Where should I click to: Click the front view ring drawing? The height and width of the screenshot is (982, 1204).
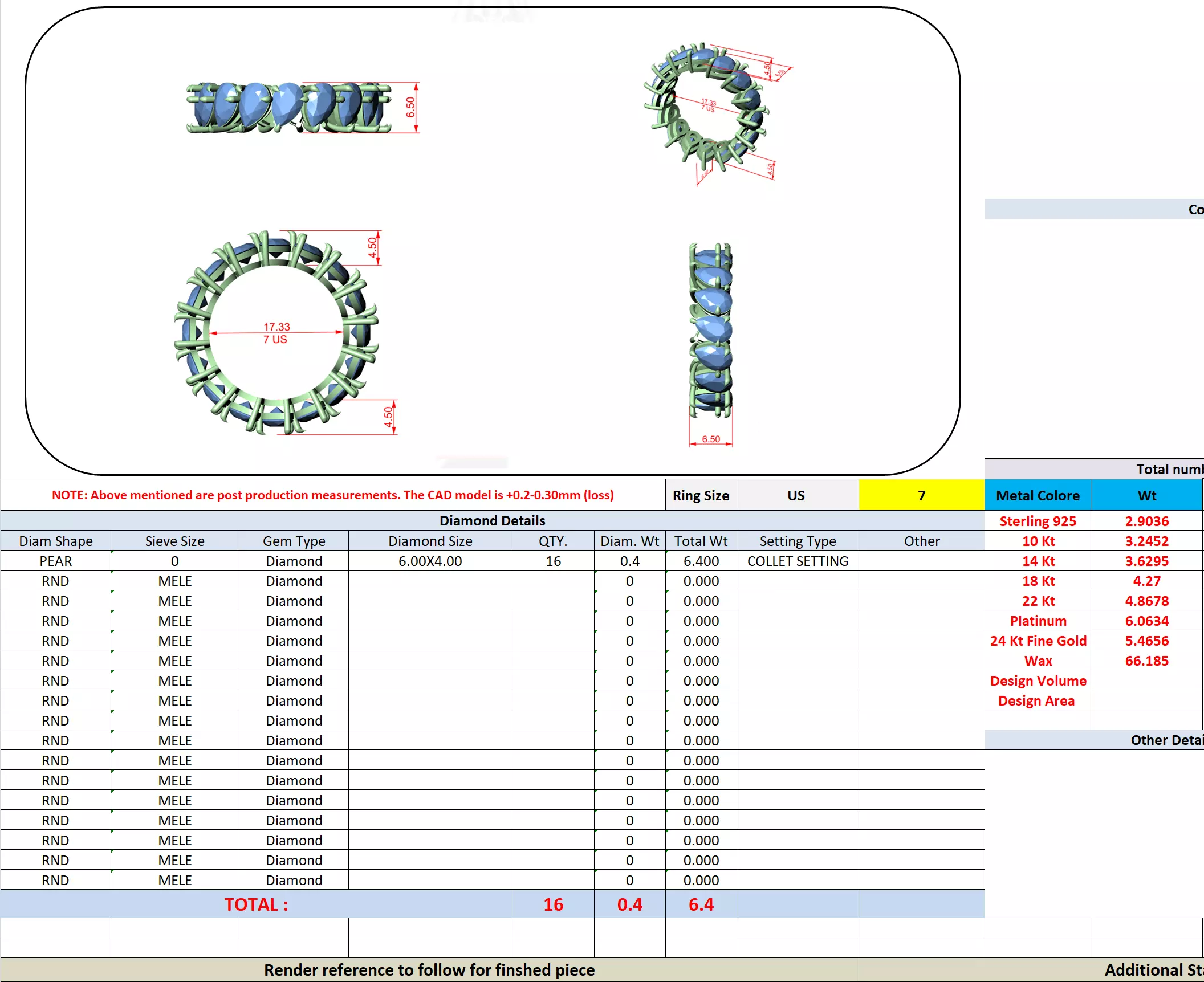pyautogui.click(x=276, y=333)
